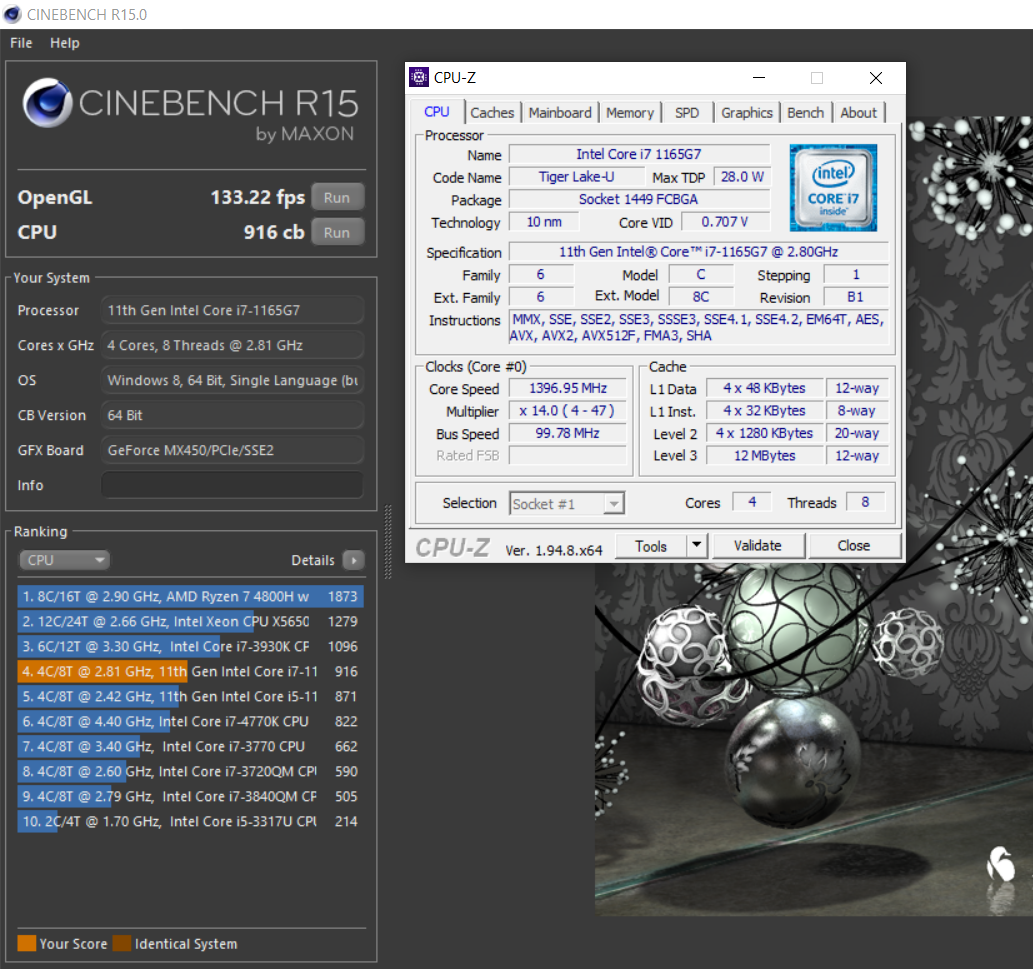Click the Cores x GHz field
The image size is (1033, 969).
232,345
